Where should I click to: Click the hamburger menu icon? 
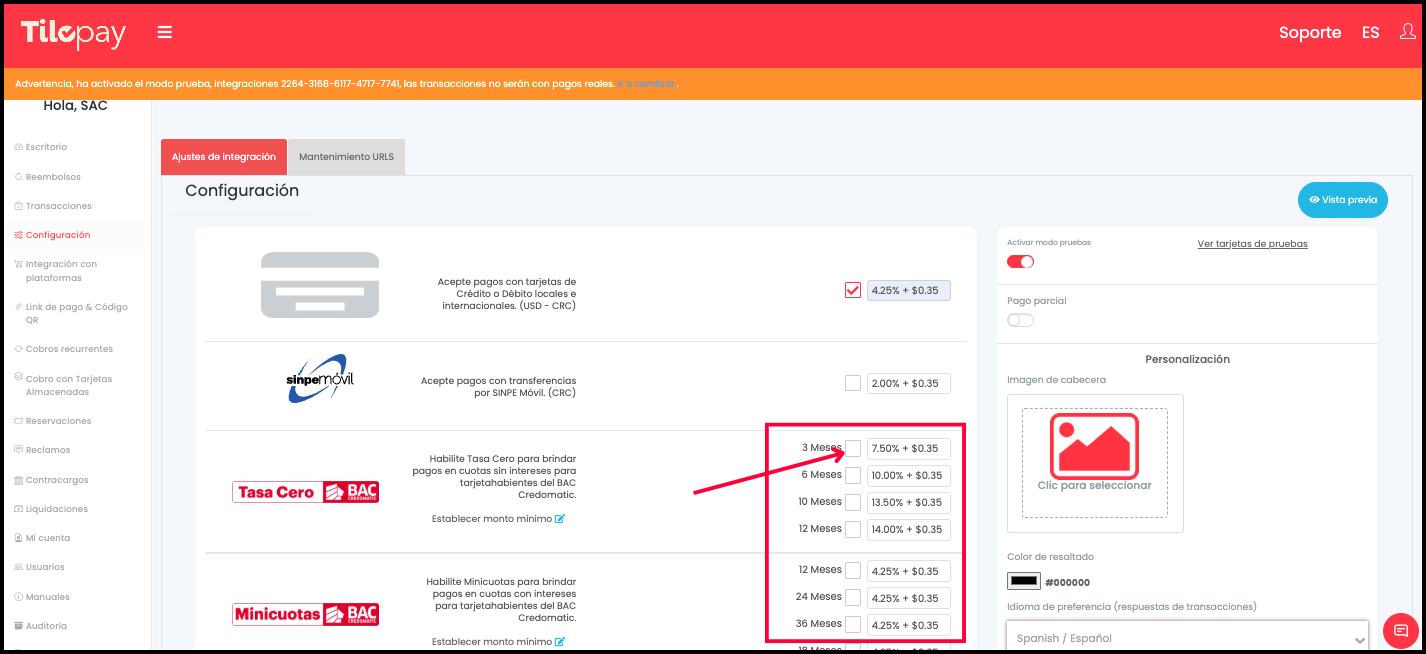tap(165, 33)
